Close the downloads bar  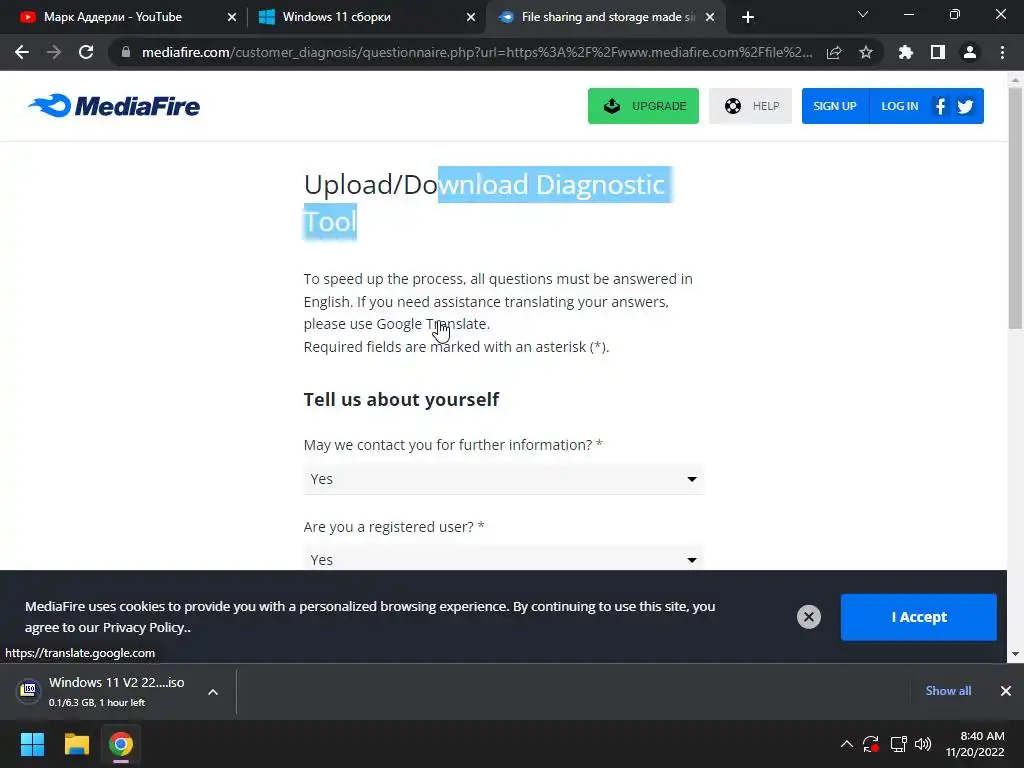coord(1006,691)
